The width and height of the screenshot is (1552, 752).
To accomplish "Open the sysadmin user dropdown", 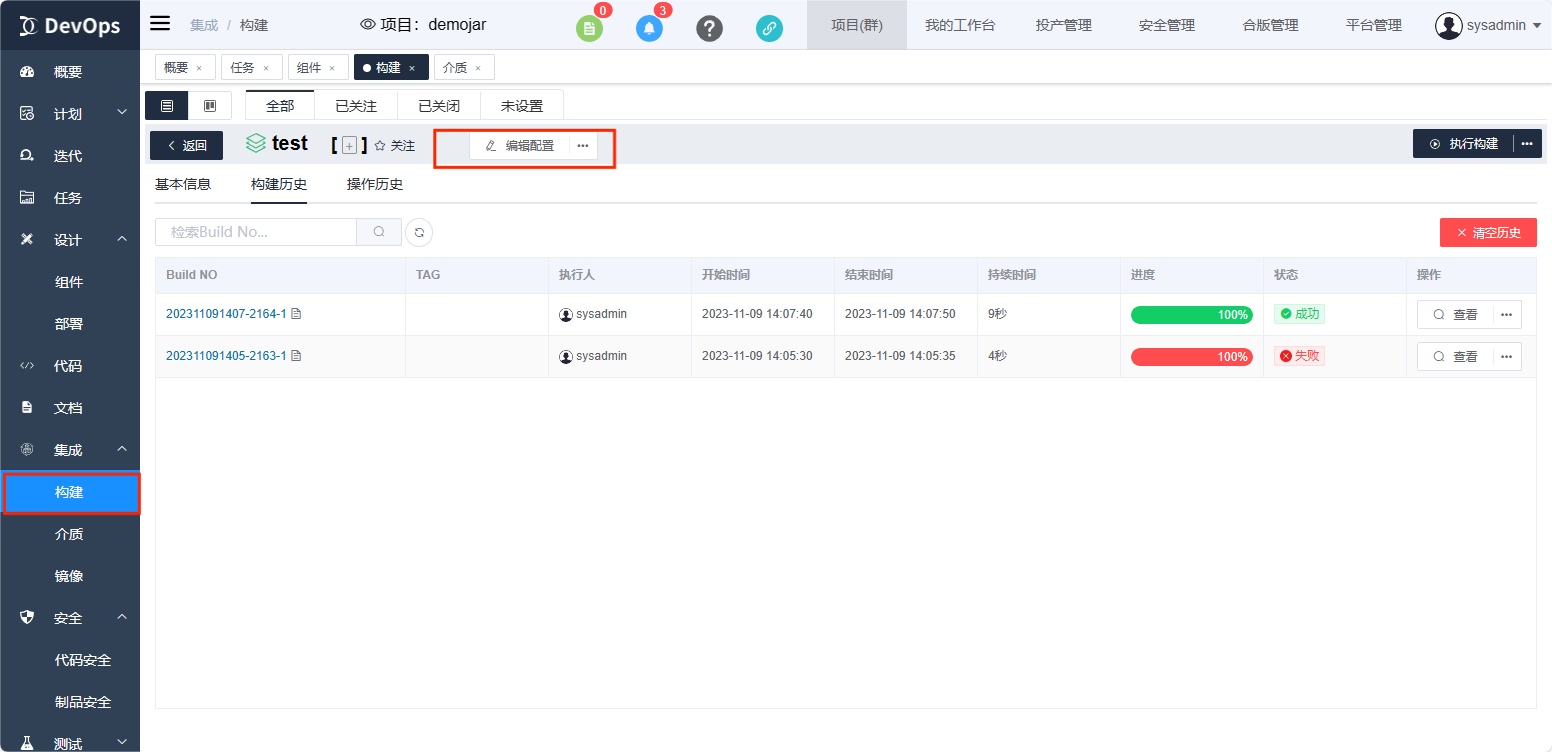I will pos(1488,25).
